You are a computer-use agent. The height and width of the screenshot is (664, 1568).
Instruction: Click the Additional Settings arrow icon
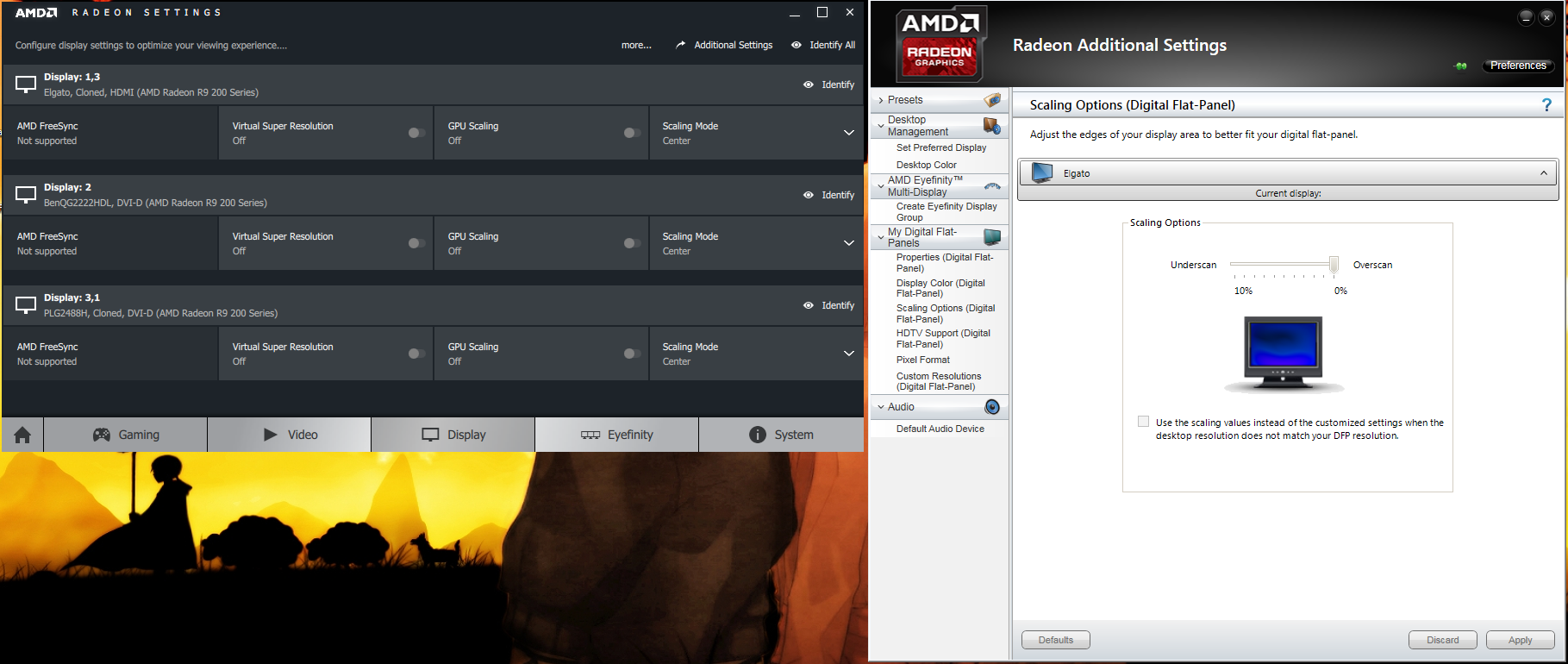681,45
